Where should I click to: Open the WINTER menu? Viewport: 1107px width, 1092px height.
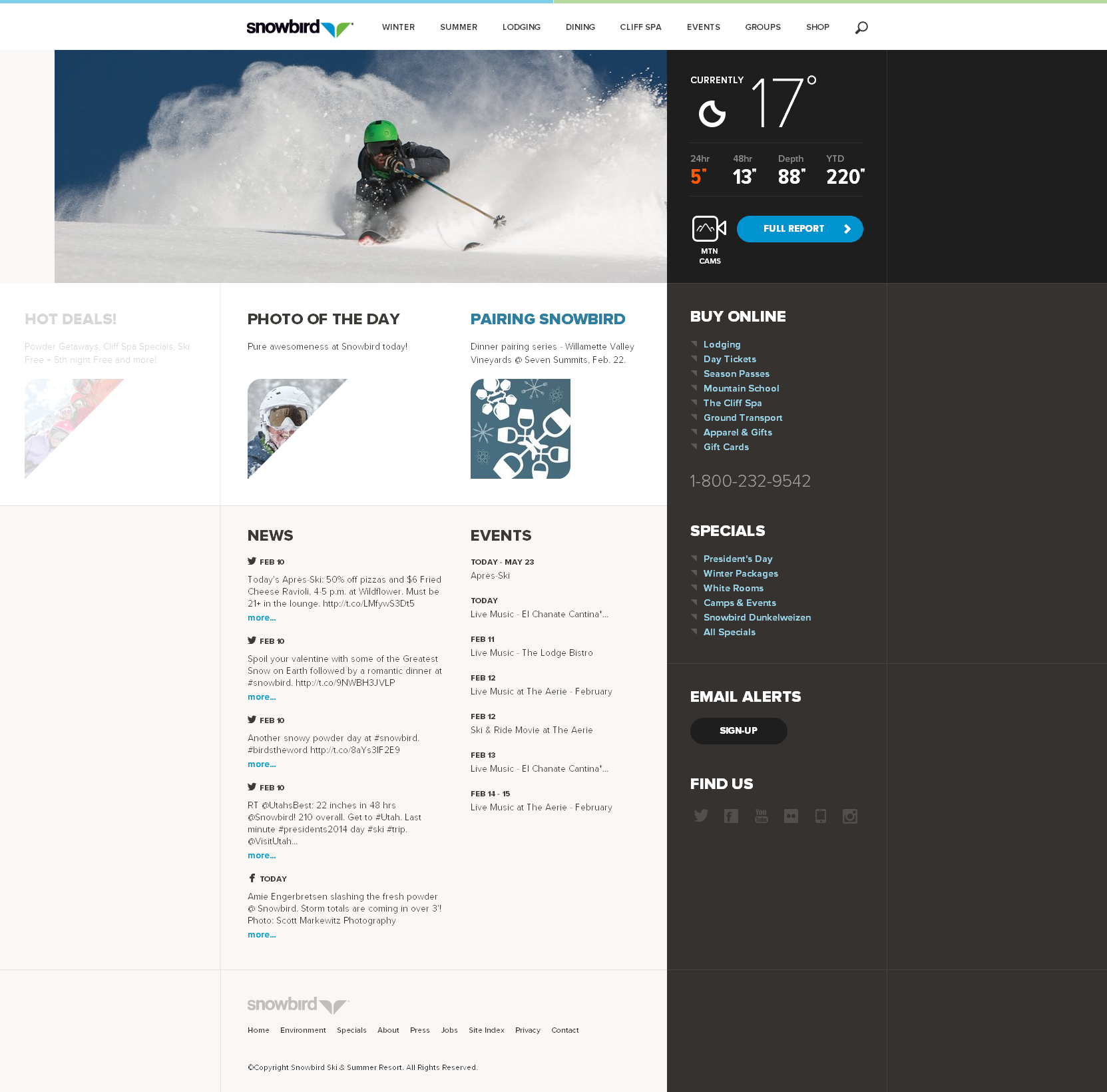click(x=398, y=27)
